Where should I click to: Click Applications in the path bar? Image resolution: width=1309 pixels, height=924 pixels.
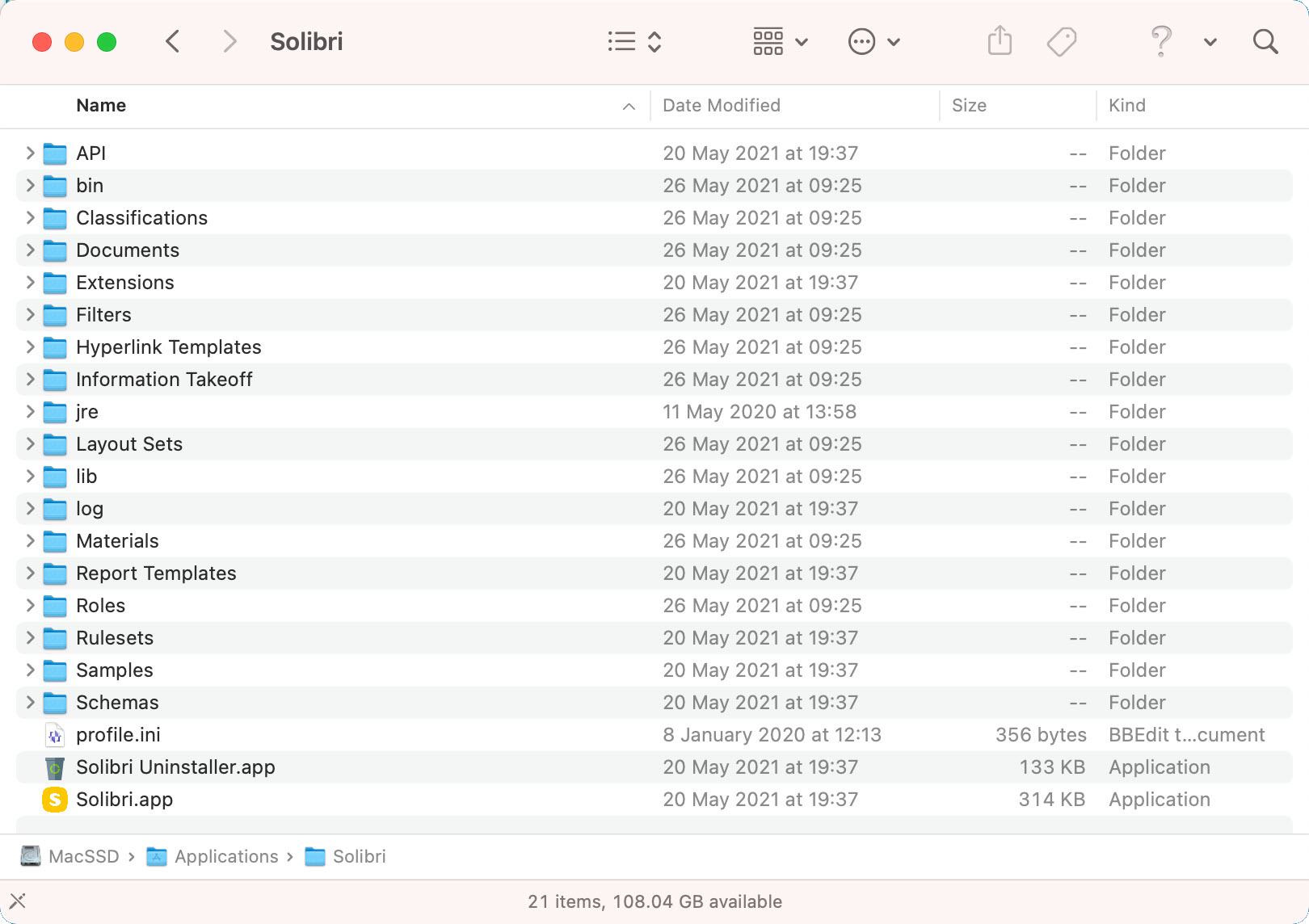(226, 856)
